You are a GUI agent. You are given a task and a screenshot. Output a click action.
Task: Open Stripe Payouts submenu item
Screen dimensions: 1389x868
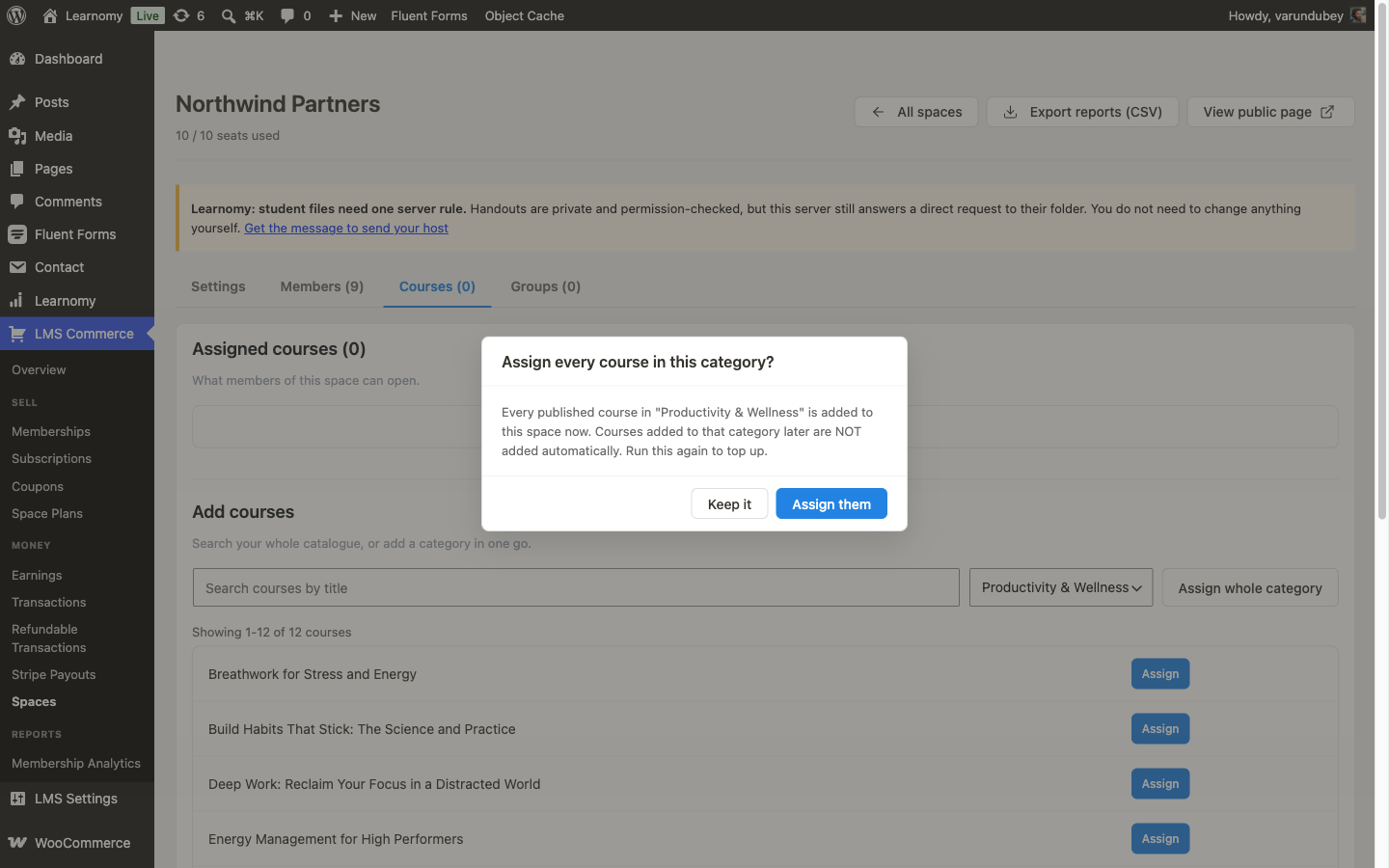(54, 674)
